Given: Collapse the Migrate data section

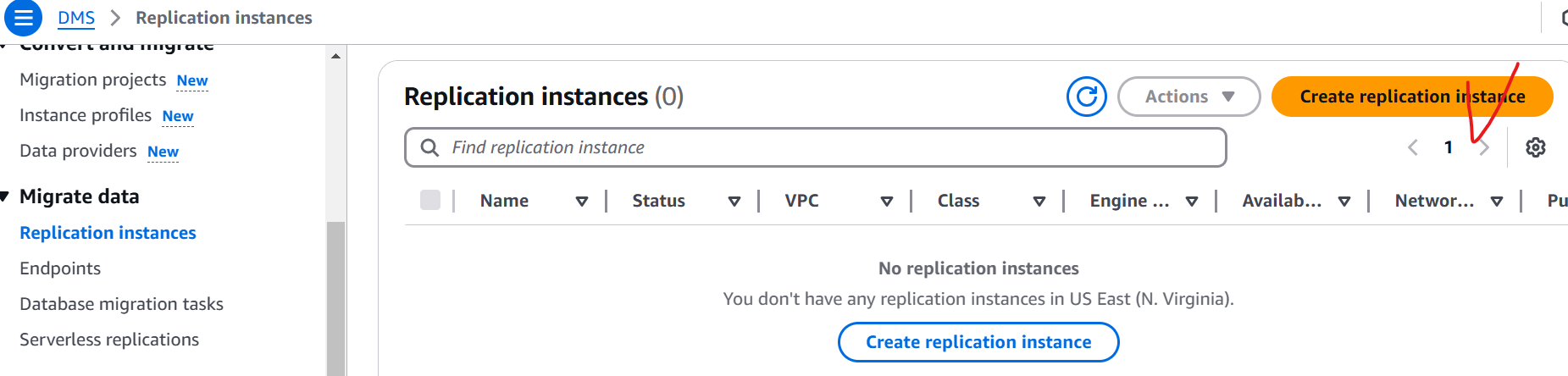Looking at the screenshot, I should click(x=5, y=196).
